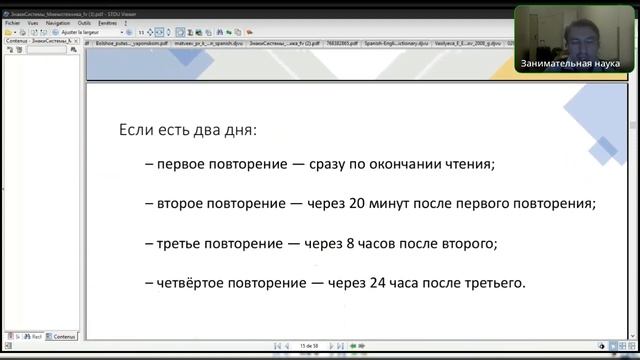Switch to matveev_pv_k..._spanish.djvu tab
This screenshot has height=360, width=640.
tap(209, 43)
